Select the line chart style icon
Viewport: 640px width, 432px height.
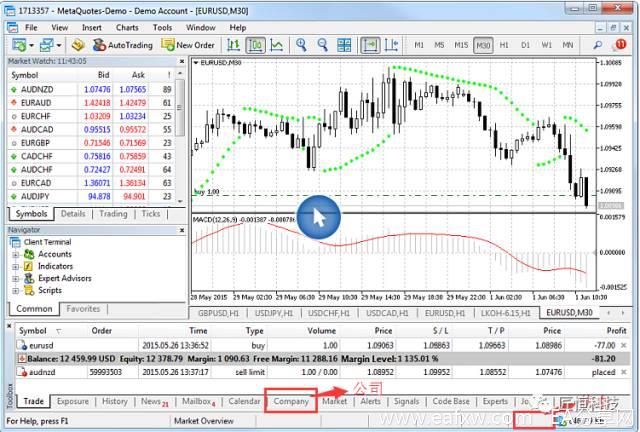(277, 45)
